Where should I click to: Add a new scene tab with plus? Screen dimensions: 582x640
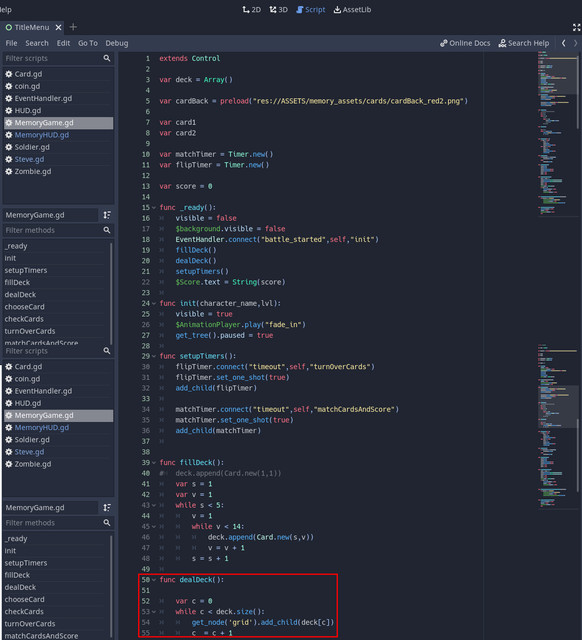point(73,27)
